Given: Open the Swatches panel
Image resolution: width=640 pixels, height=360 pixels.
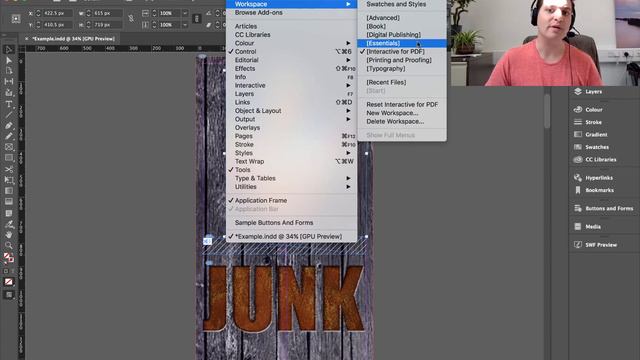Looking at the screenshot, I should coord(591,147).
